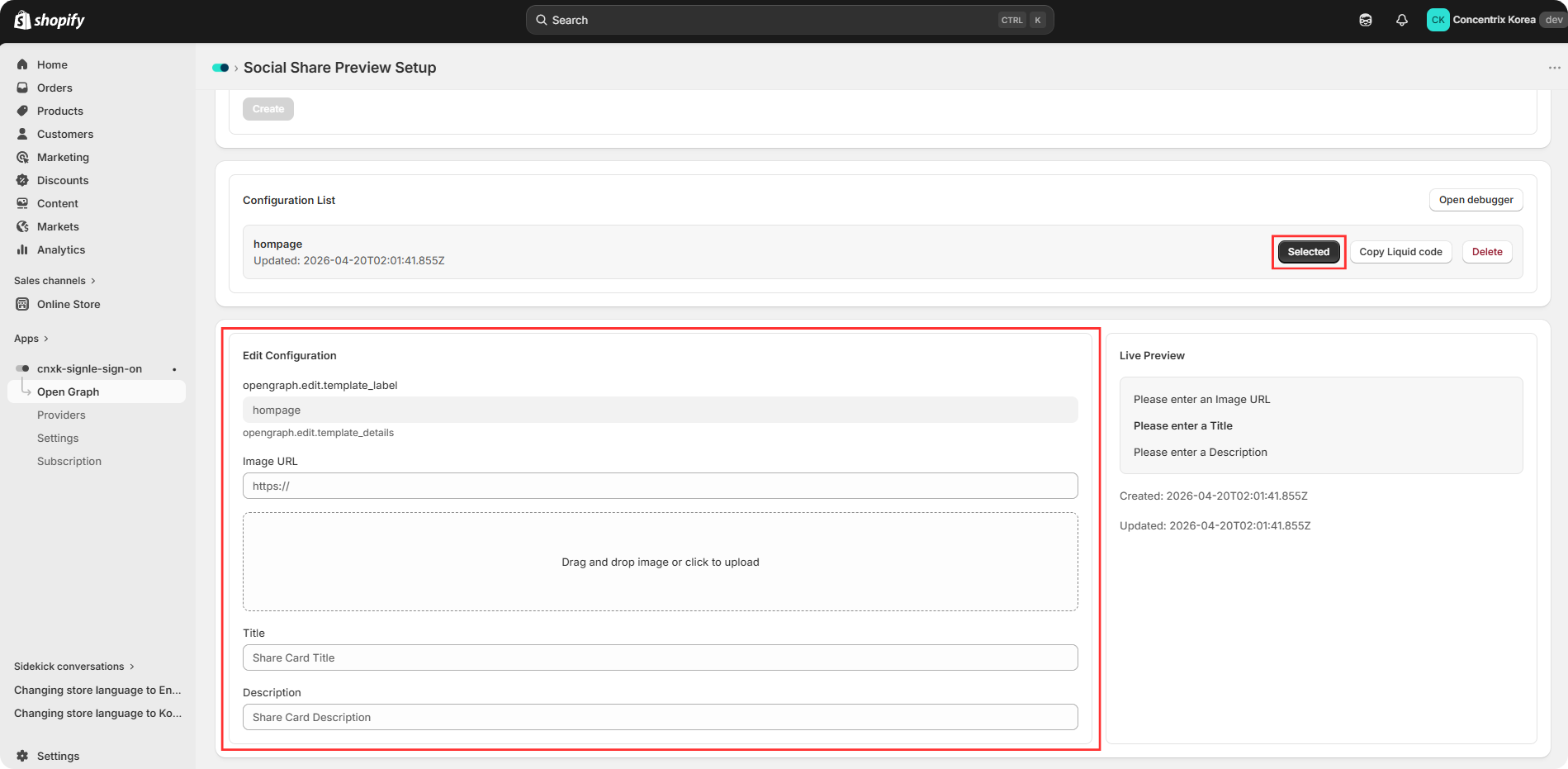The height and width of the screenshot is (769, 1568).
Task: Open the Subscription page
Action: pyautogui.click(x=69, y=461)
